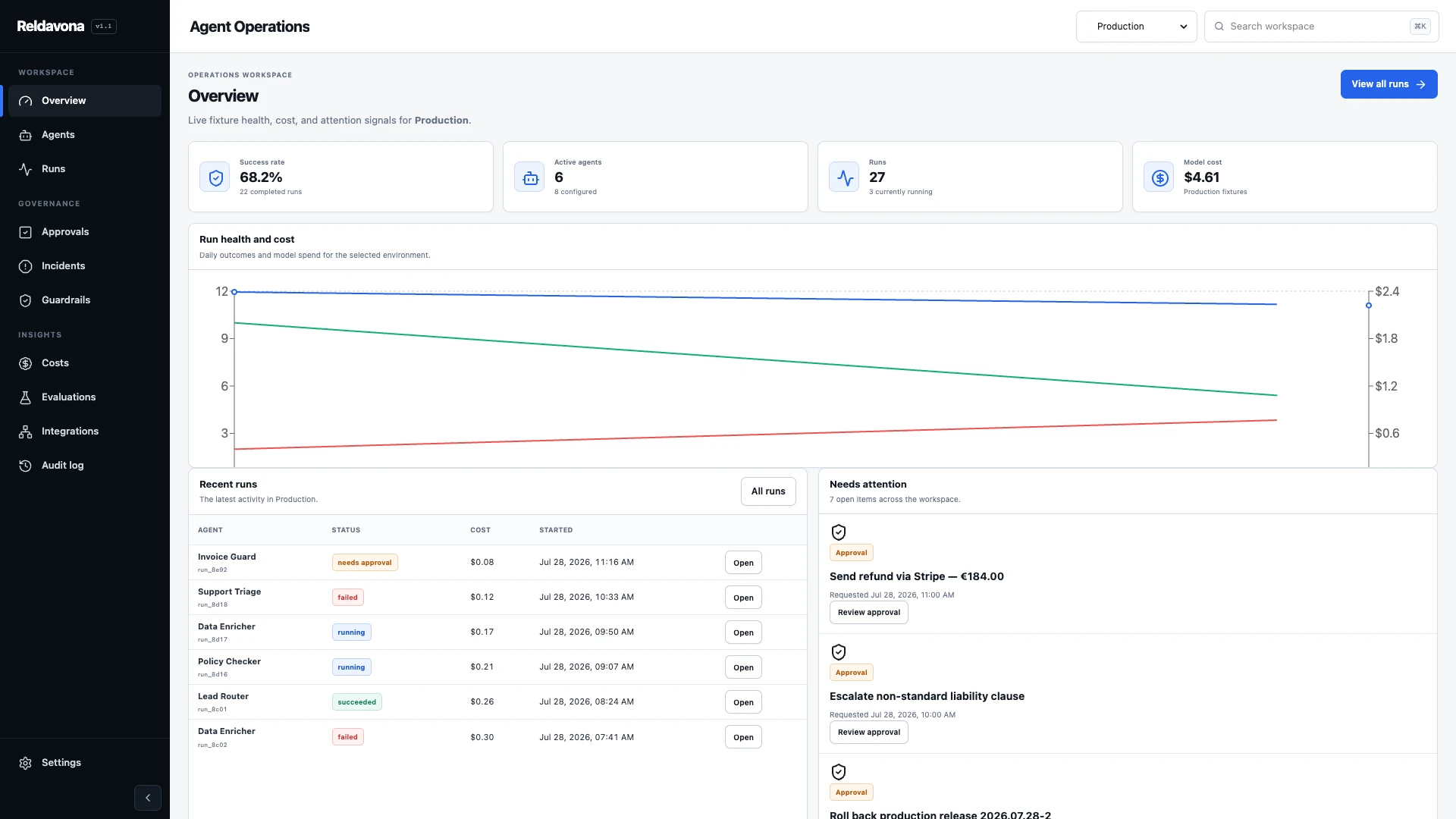
Task: Review approval for liability clause escalation
Action: click(869, 733)
